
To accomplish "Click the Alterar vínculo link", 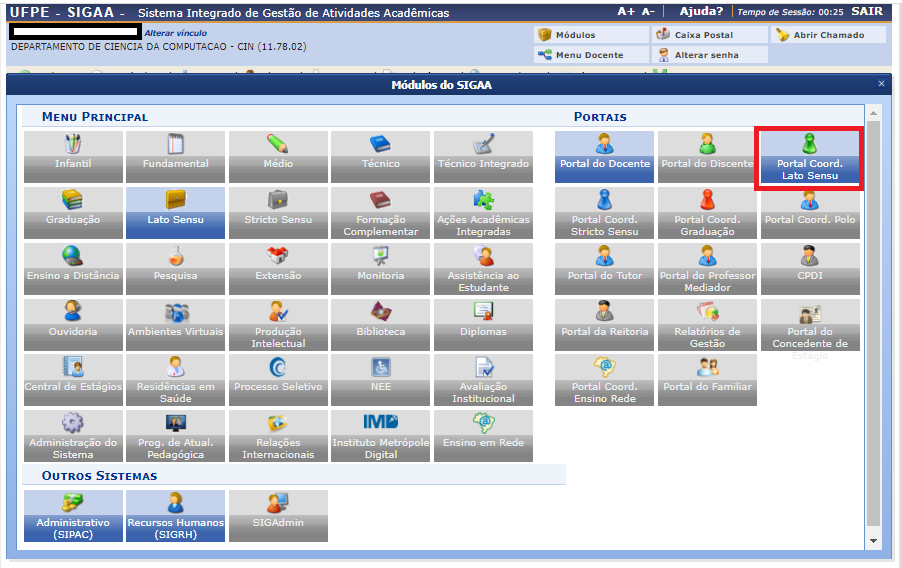I will 176,33.
